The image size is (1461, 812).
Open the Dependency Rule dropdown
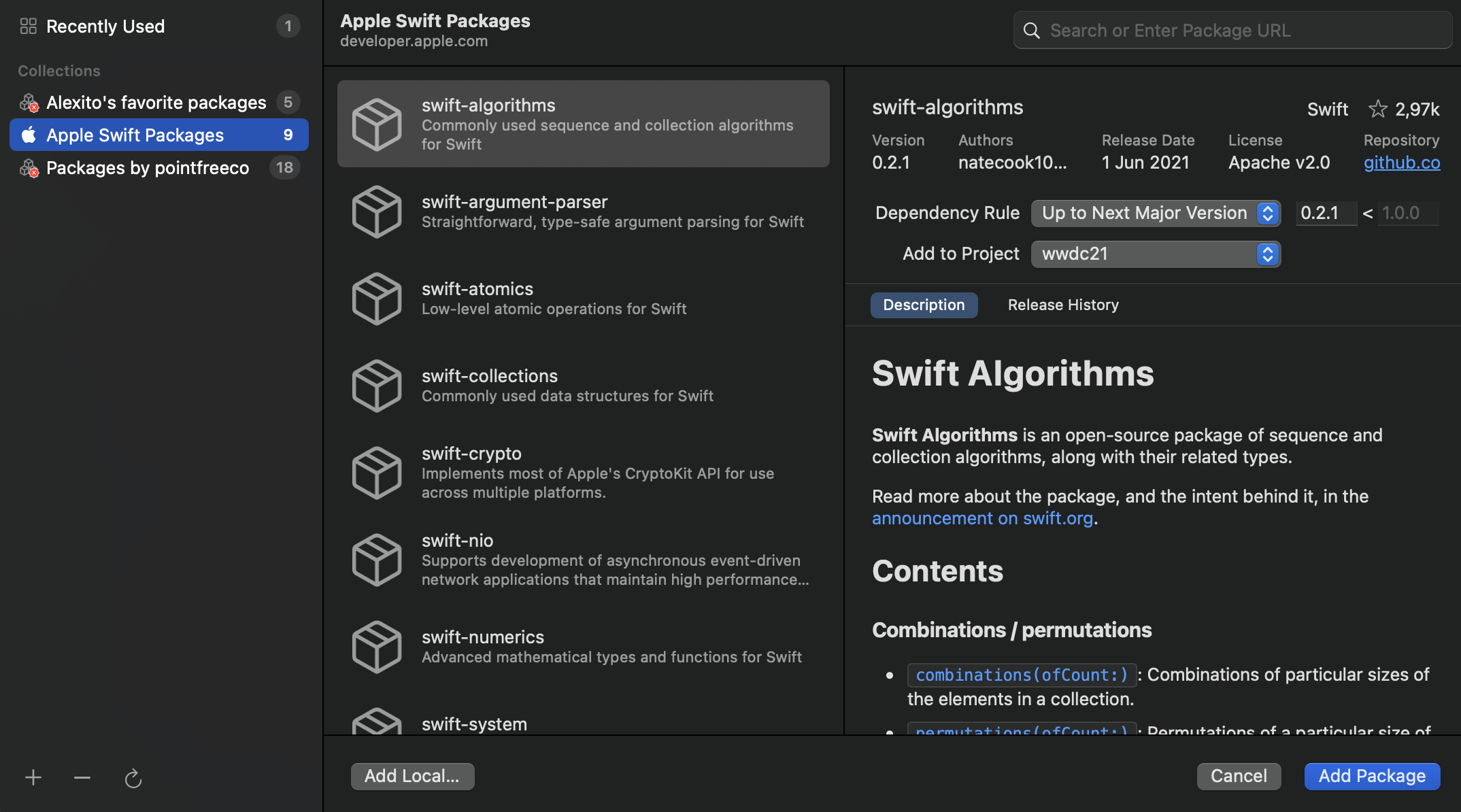(x=1155, y=213)
